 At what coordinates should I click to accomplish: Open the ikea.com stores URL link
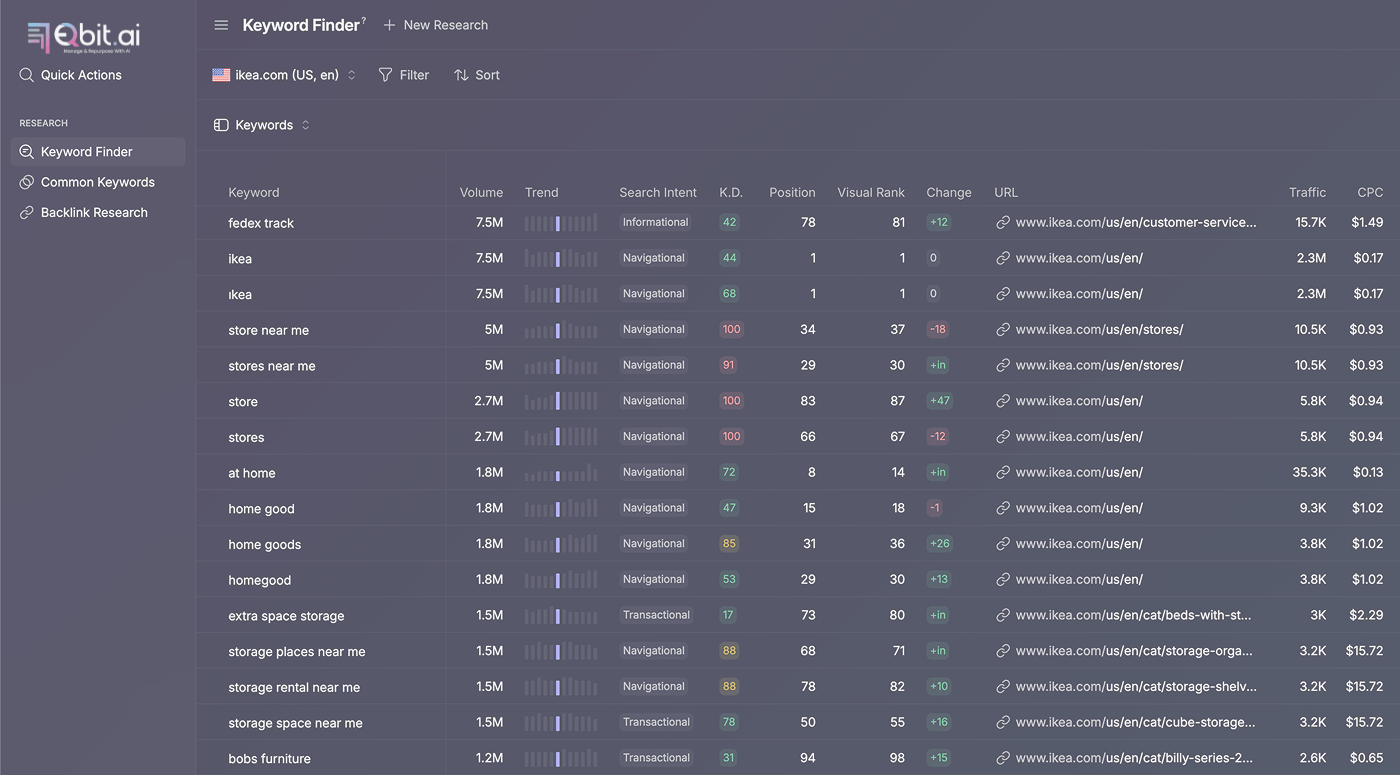click(x=1099, y=330)
